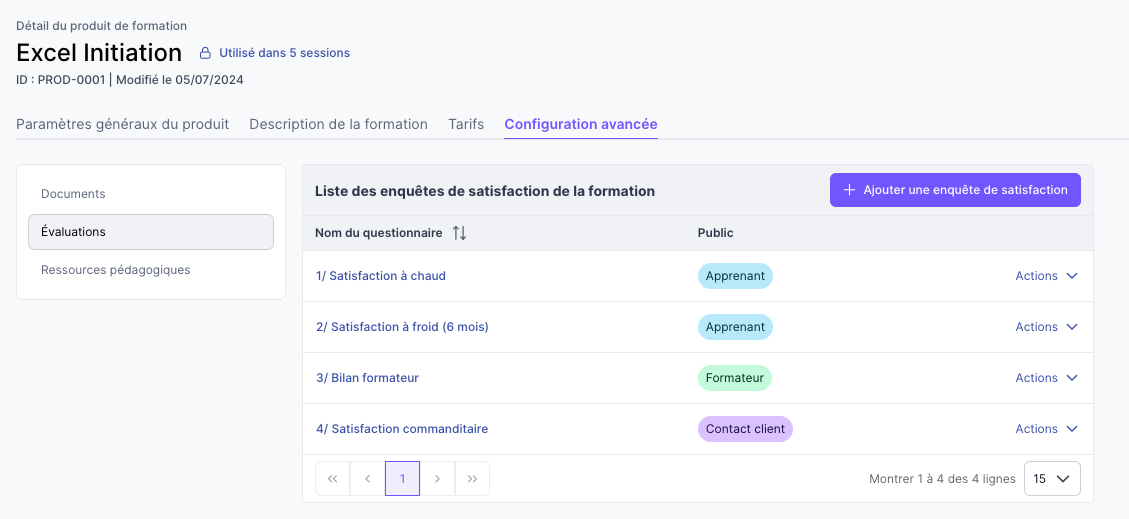1129x519 pixels.
Task: Click the green Formateur badge
Action: 734,378
